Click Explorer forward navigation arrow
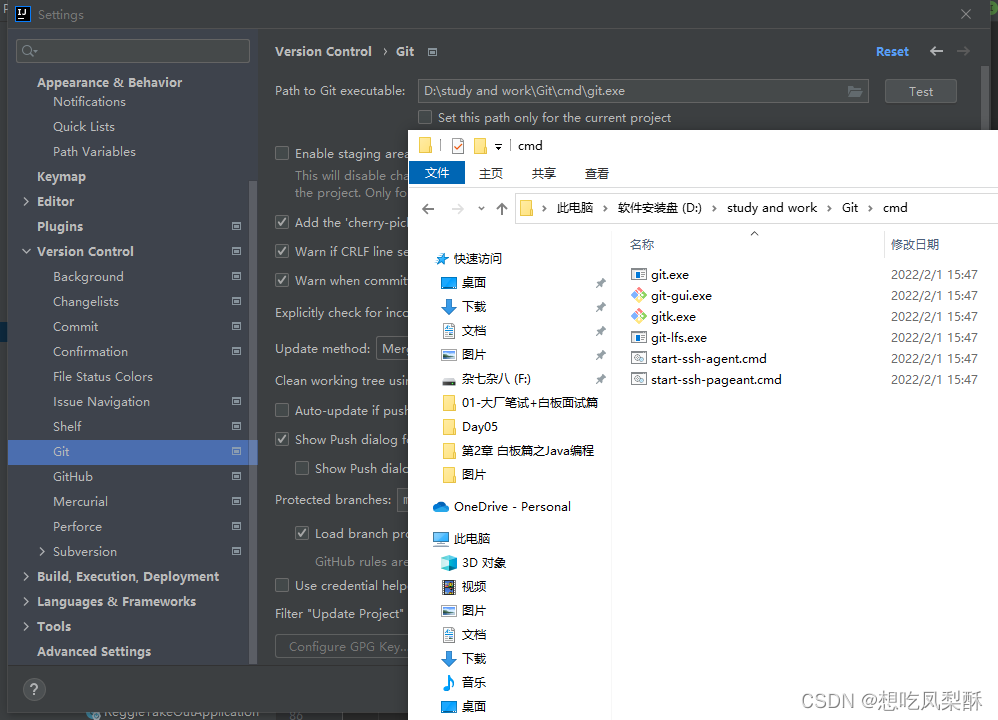998x720 pixels. click(458, 208)
